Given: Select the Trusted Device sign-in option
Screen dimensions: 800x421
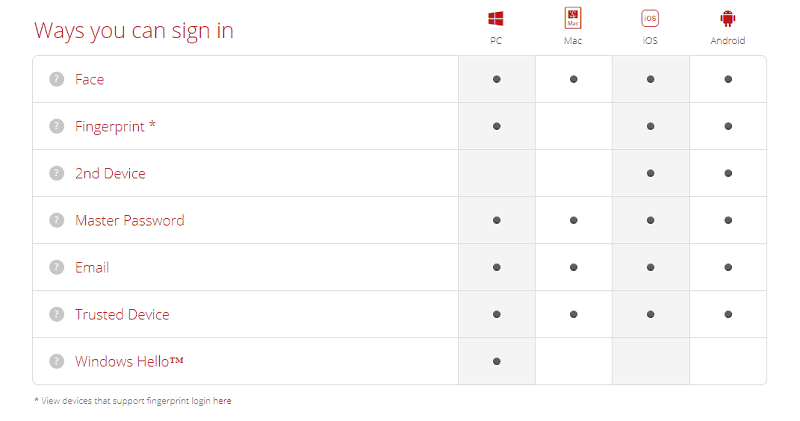Looking at the screenshot, I should point(122,314).
